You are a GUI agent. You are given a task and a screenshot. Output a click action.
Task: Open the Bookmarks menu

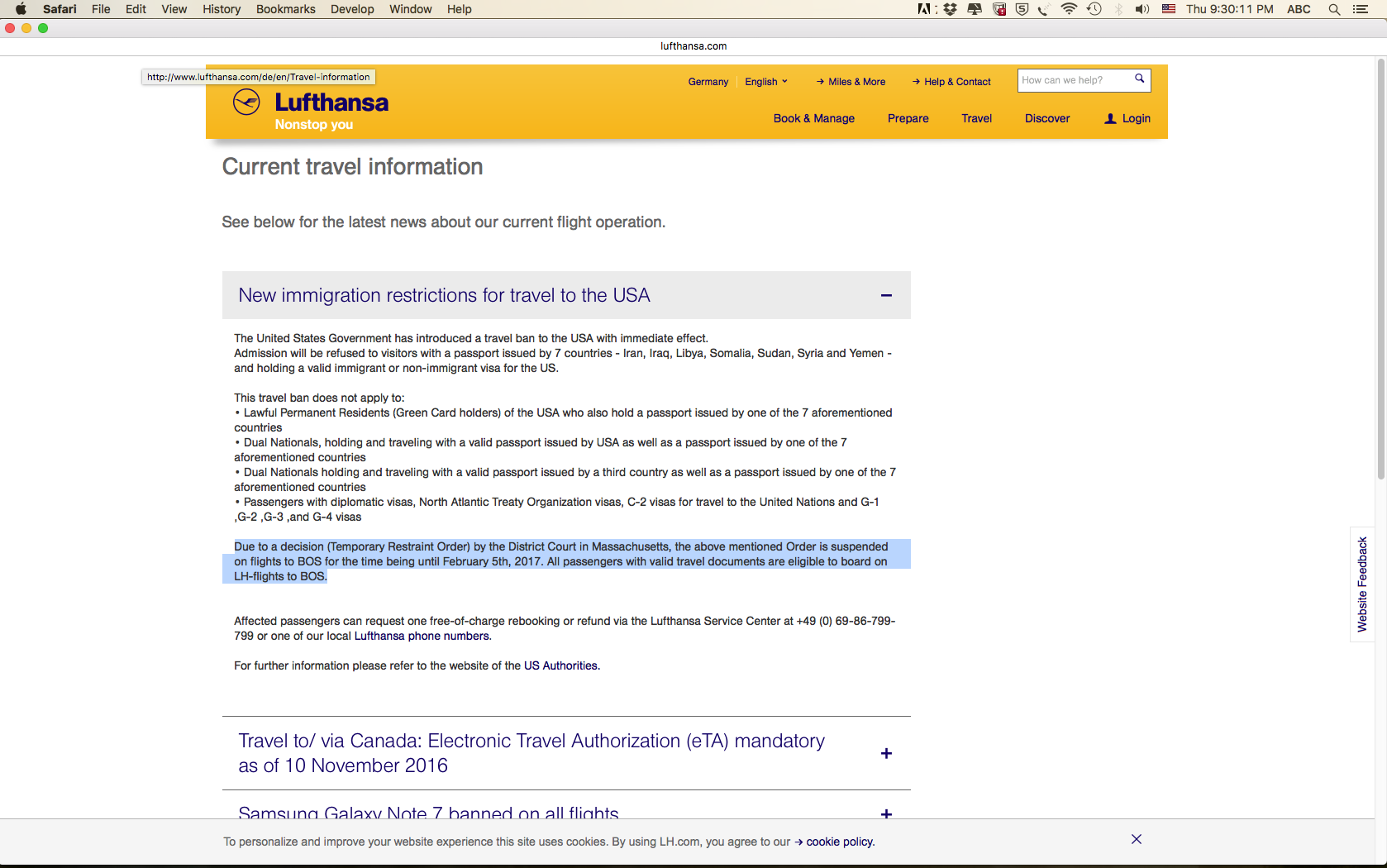[286, 9]
